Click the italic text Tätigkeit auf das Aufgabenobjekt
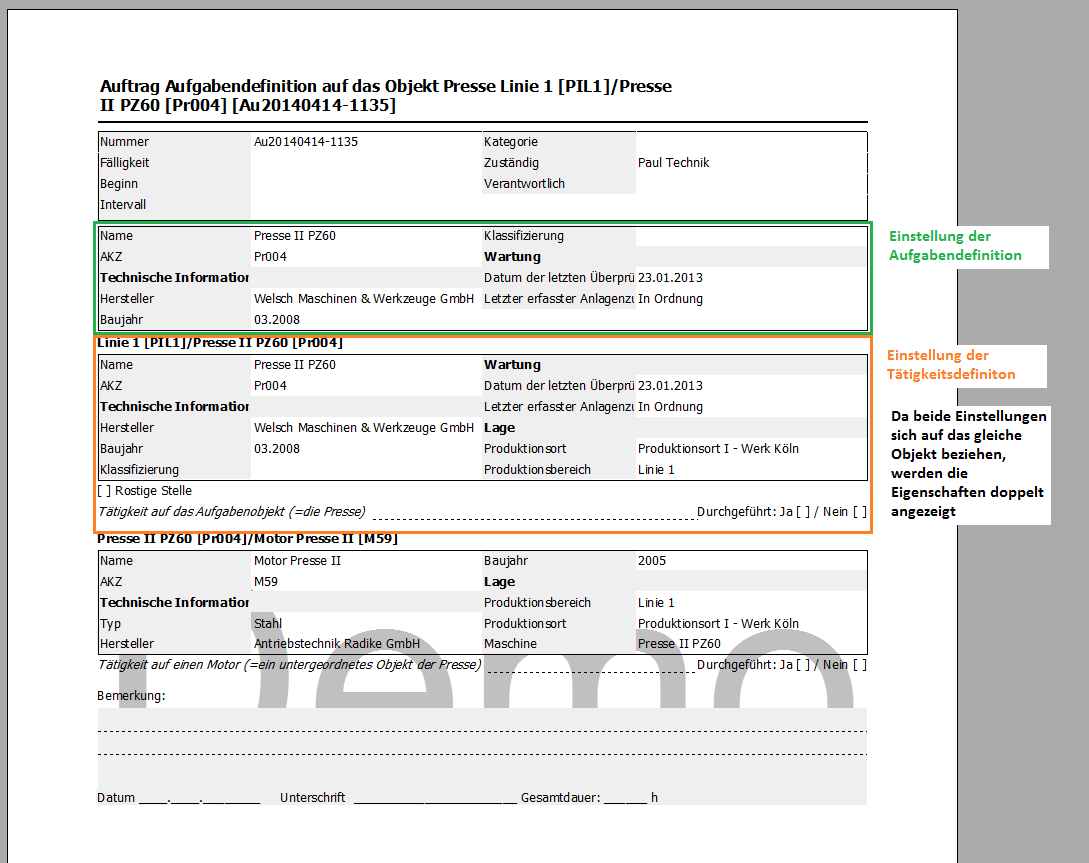The height and width of the screenshot is (863, 1089). coord(231,512)
